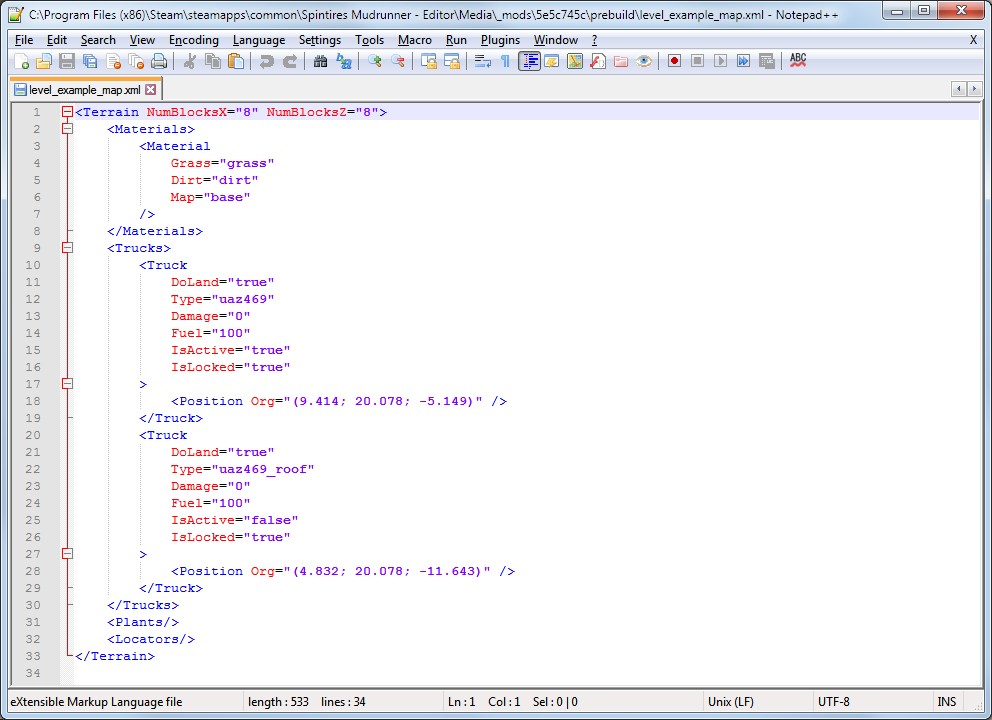The height and width of the screenshot is (720, 992).
Task: Click the Paste clipboard icon
Action: pos(235,61)
